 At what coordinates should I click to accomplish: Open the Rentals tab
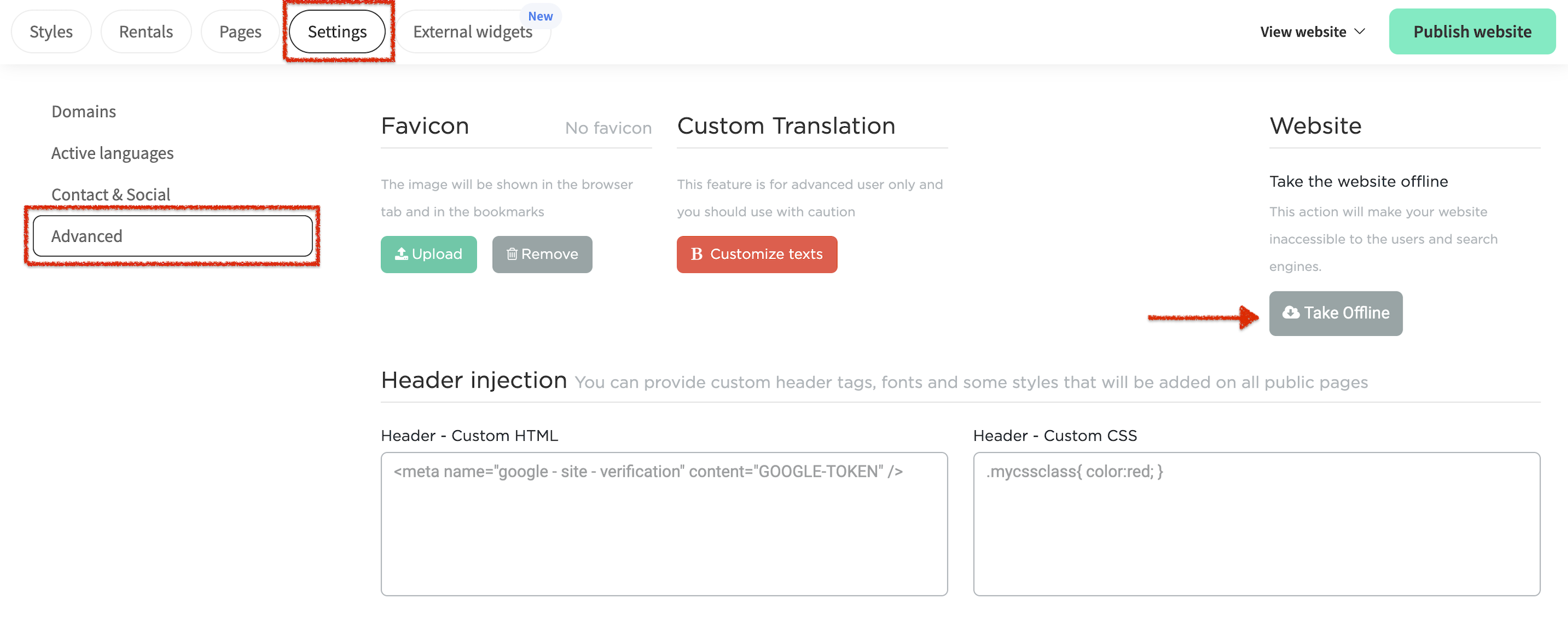tap(146, 31)
